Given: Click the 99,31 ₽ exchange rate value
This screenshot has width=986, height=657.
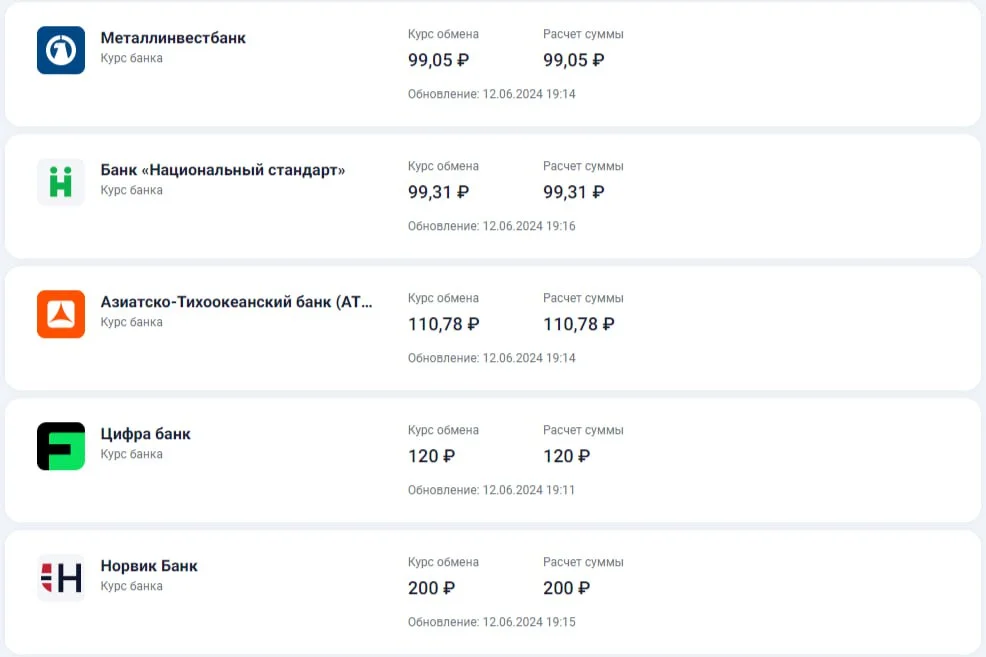Looking at the screenshot, I should [x=438, y=192].
